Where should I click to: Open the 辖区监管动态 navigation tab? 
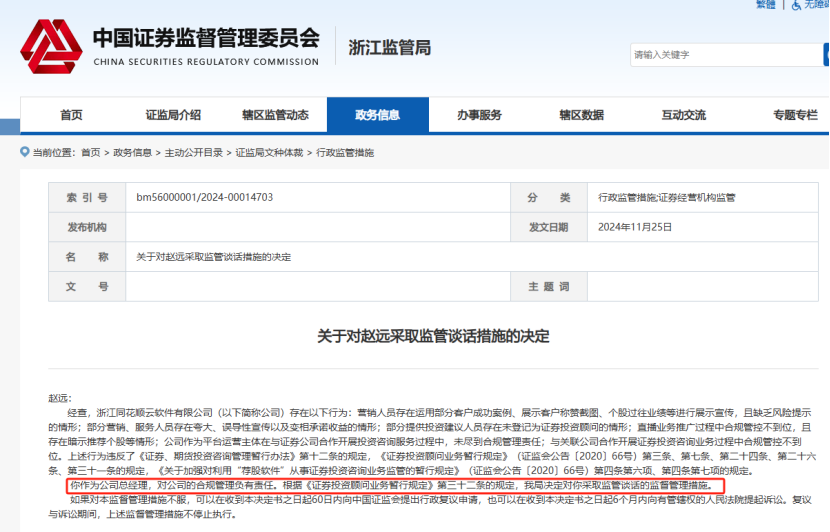(x=275, y=115)
